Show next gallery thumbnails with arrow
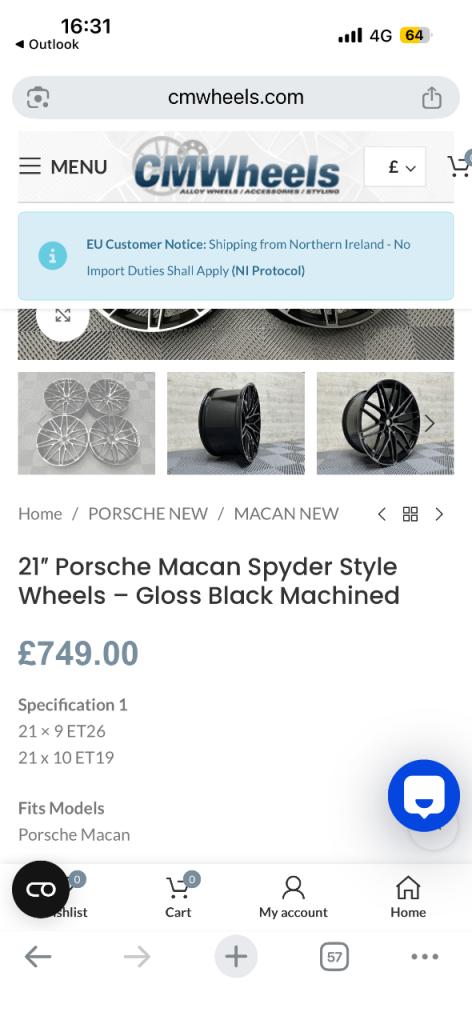 pyautogui.click(x=429, y=423)
